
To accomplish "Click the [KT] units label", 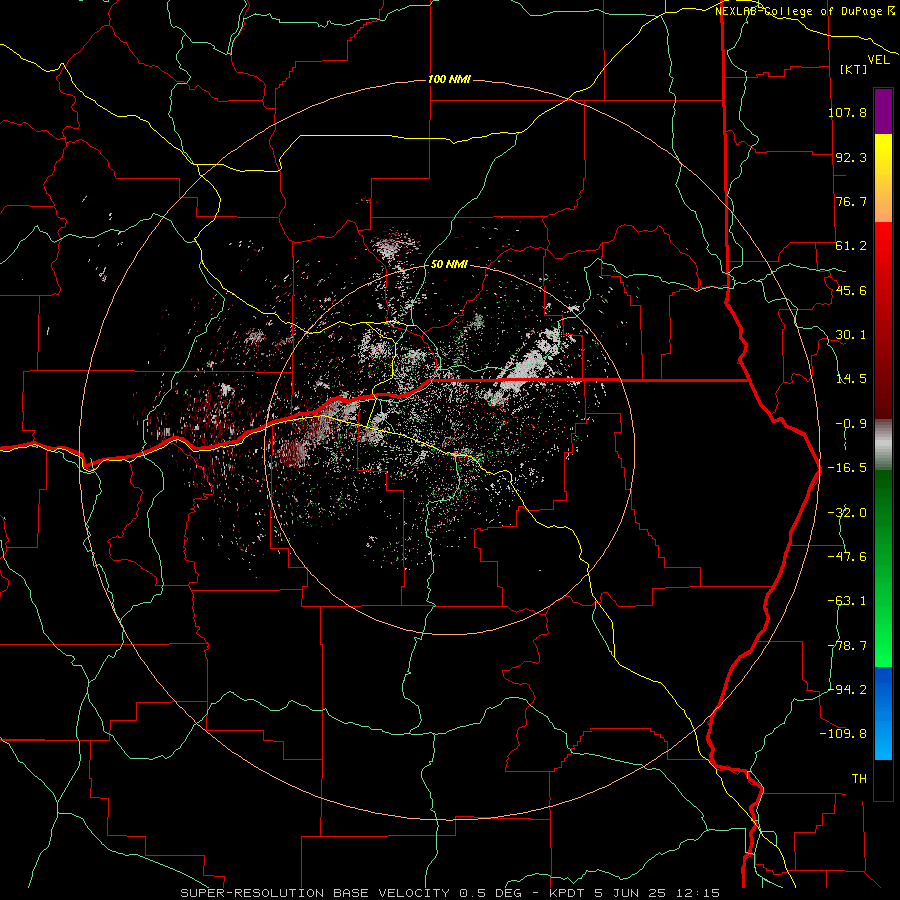I will point(854,69).
